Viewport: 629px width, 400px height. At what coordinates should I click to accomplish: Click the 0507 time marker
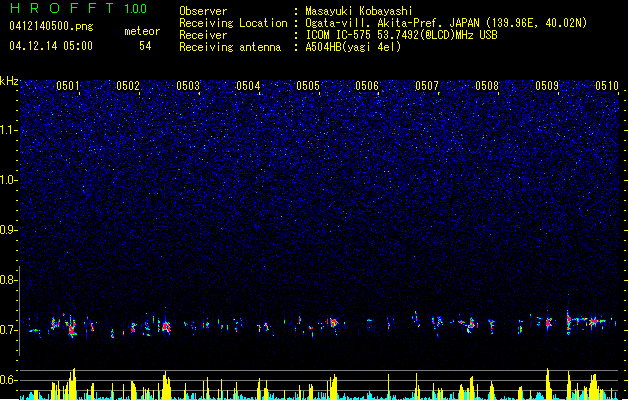[x=427, y=86]
